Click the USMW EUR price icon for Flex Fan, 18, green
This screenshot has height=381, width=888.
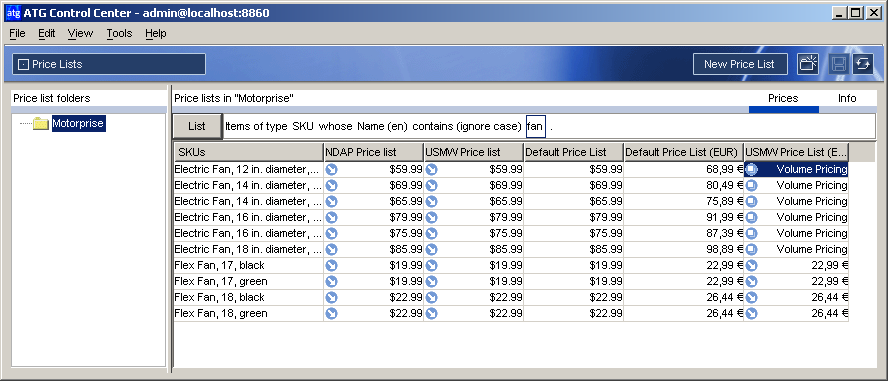tap(752, 313)
